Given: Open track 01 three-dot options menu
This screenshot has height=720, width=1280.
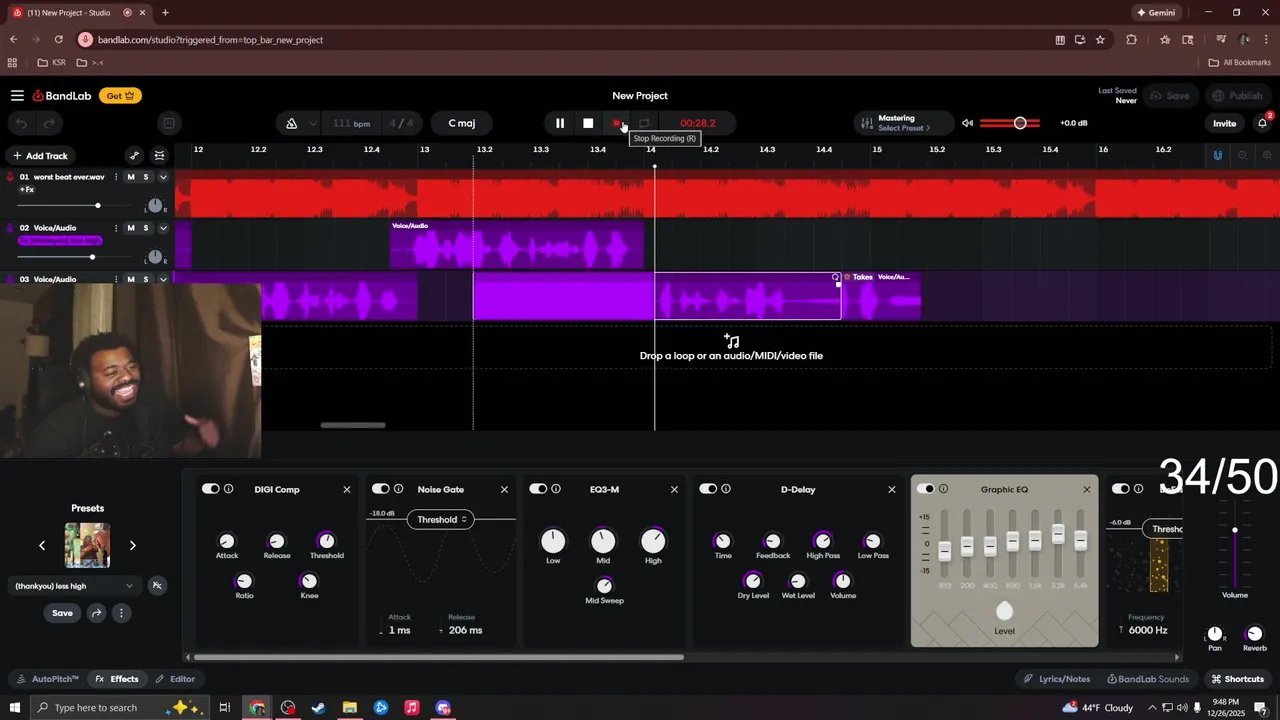Looking at the screenshot, I should click(116, 177).
